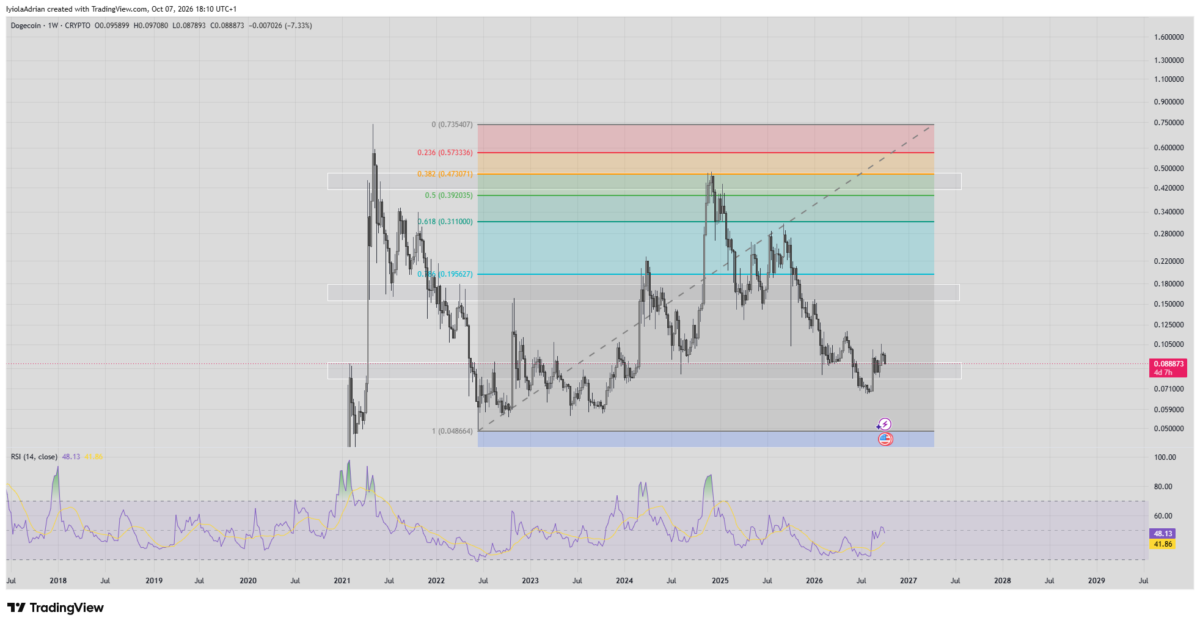
Task: Click the US flag economic event icon
Action: pyautogui.click(x=885, y=439)
